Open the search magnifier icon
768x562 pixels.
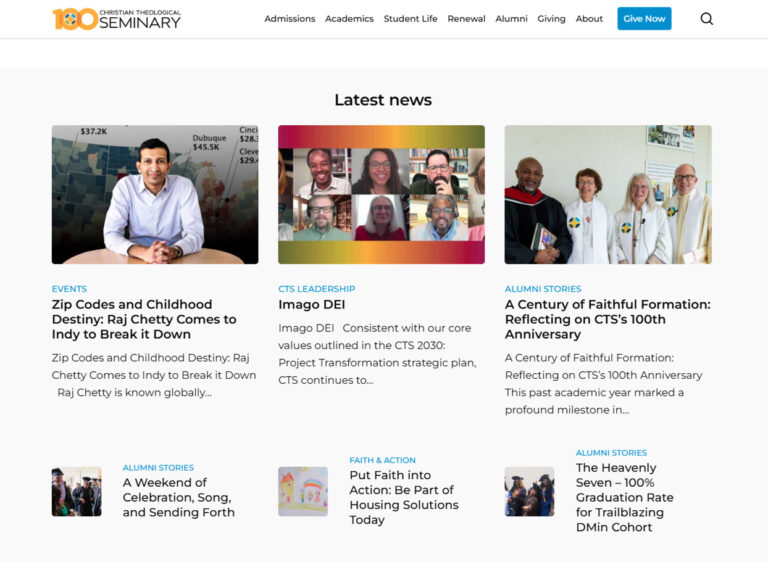(706, 19)
